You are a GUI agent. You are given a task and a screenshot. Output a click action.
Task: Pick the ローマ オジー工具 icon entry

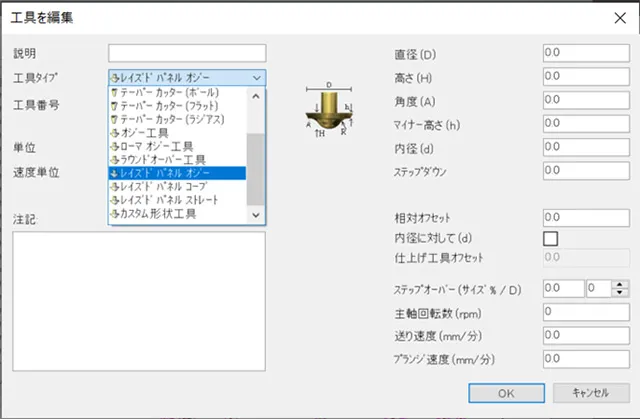[x=115, y=146]
